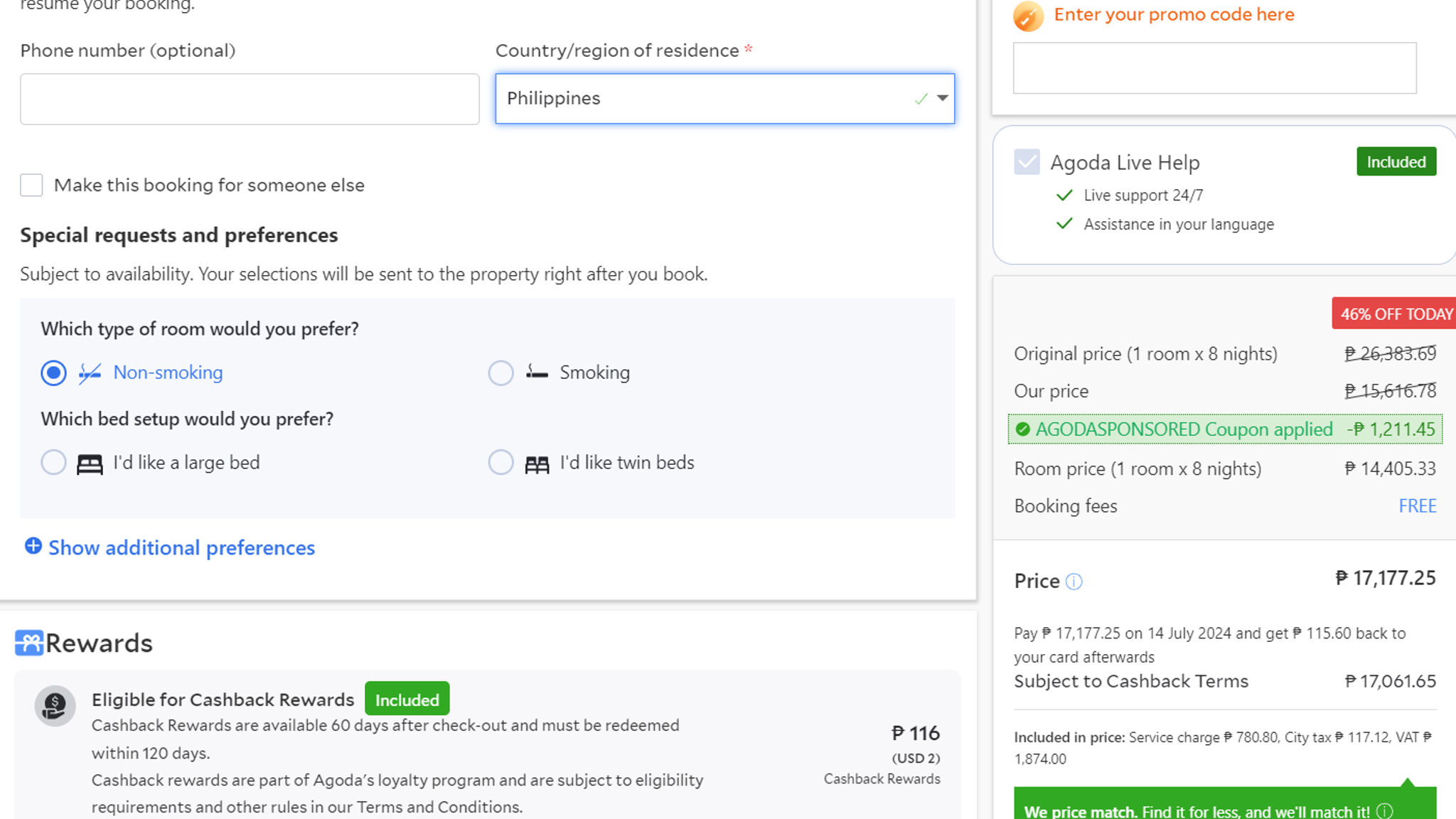Click the smoking room icon
The image size is (1456, 819).
pos(536,372)
